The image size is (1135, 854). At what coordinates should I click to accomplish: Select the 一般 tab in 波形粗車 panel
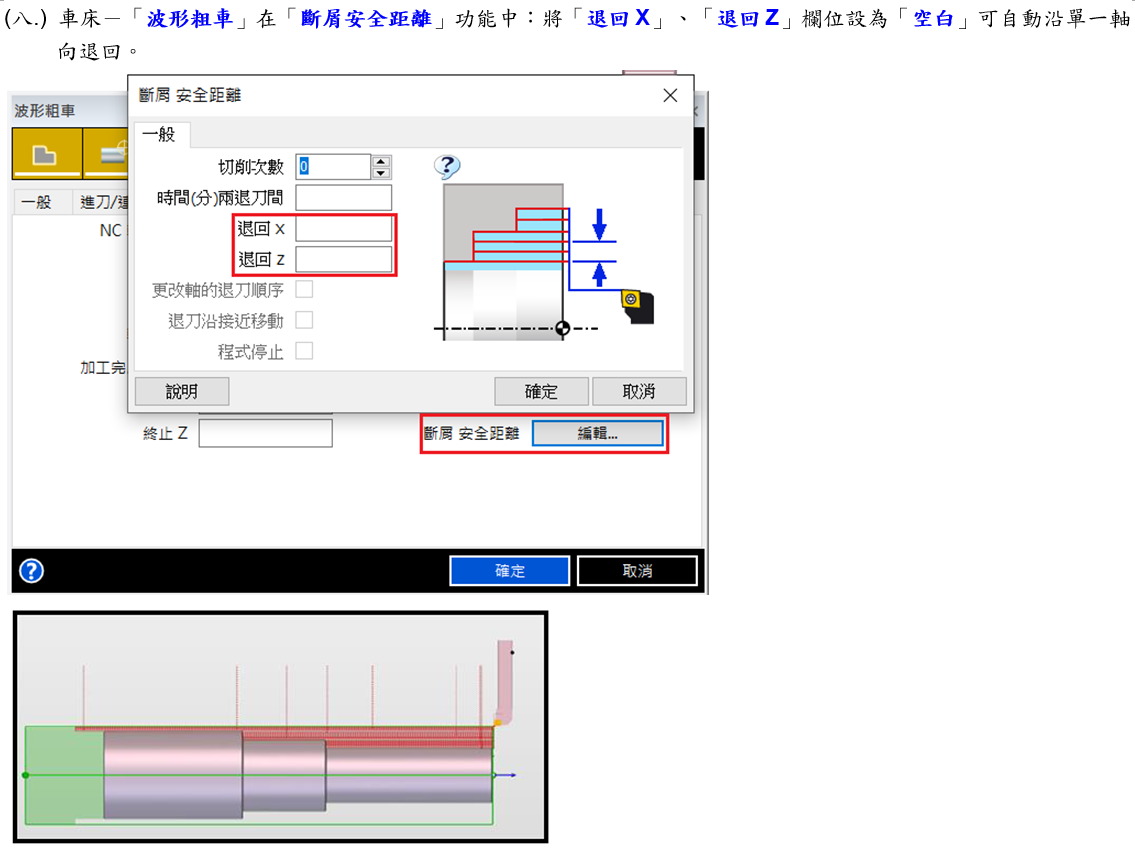[36, 202]
